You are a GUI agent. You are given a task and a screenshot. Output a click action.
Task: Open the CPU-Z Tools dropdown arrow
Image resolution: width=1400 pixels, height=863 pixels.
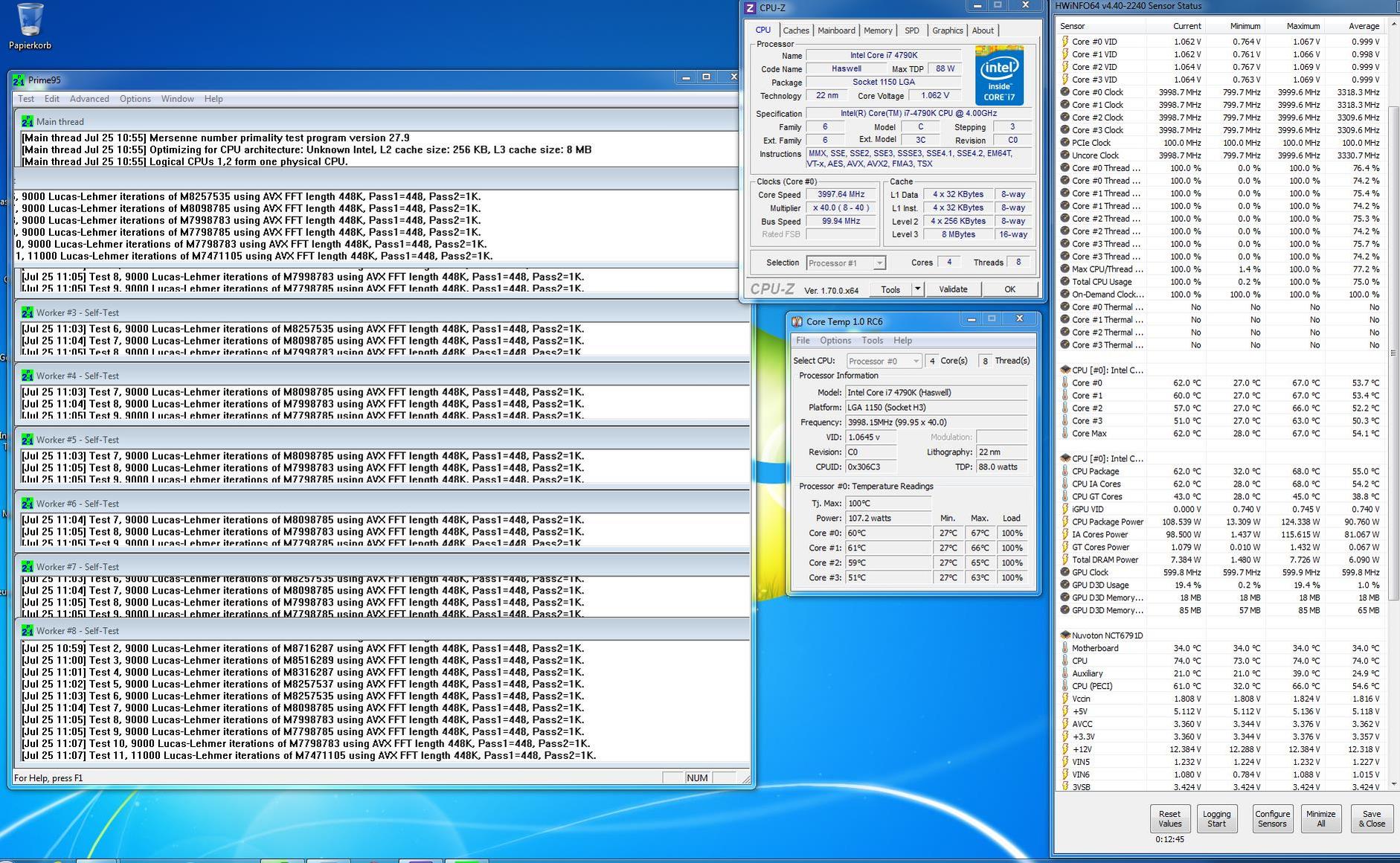917,289
